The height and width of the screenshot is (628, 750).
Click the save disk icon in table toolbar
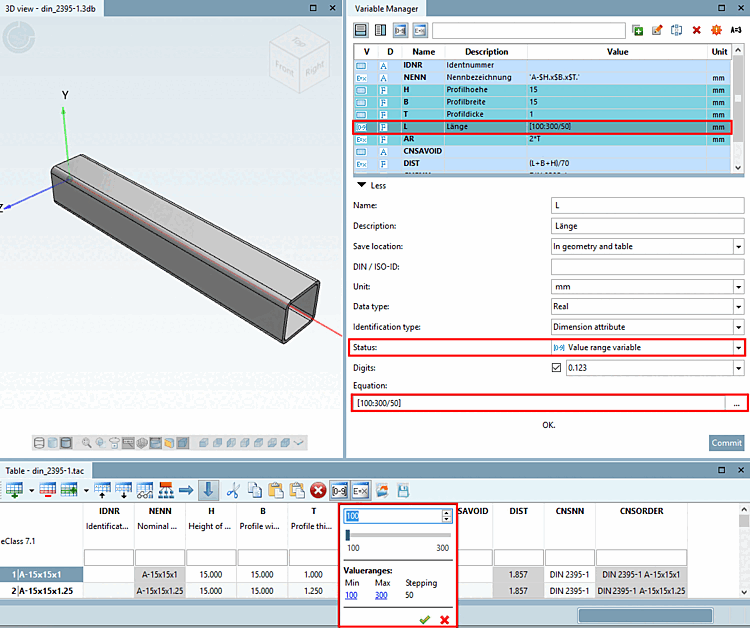[x=404, y=490]
